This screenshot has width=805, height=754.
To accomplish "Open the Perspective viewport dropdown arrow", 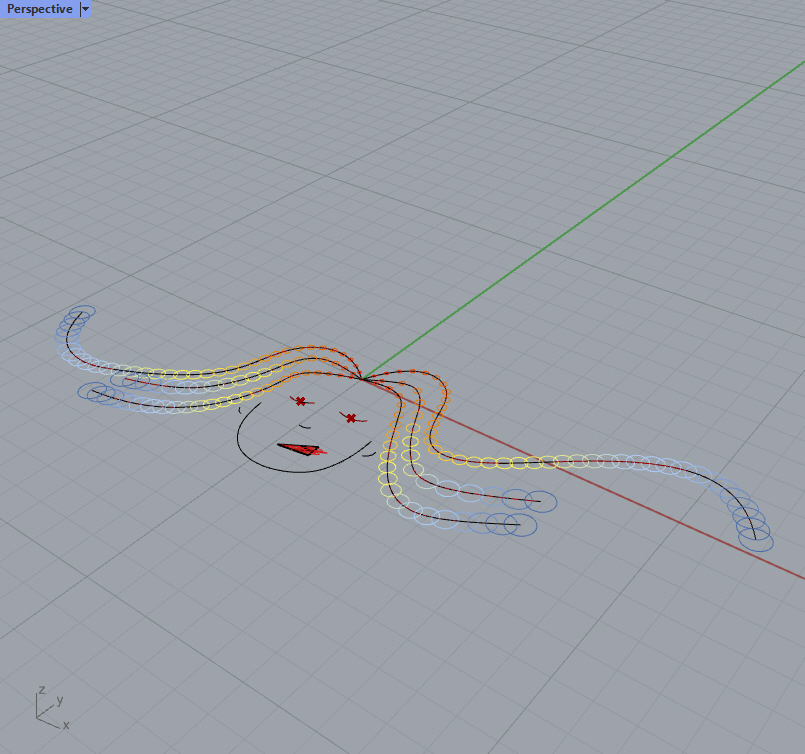I will [x=85, y=9].
